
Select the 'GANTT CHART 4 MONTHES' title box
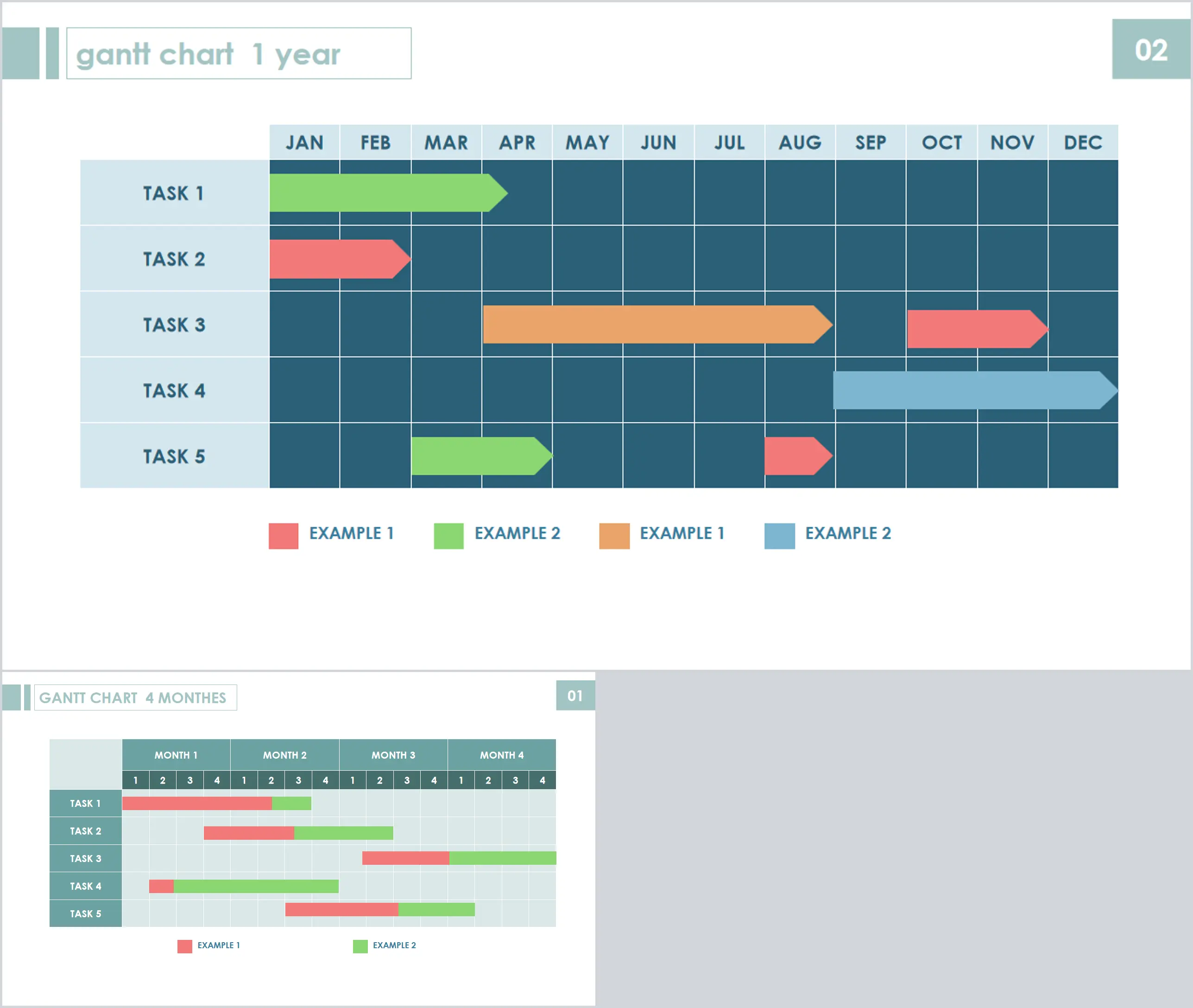[x=135, y=697]
